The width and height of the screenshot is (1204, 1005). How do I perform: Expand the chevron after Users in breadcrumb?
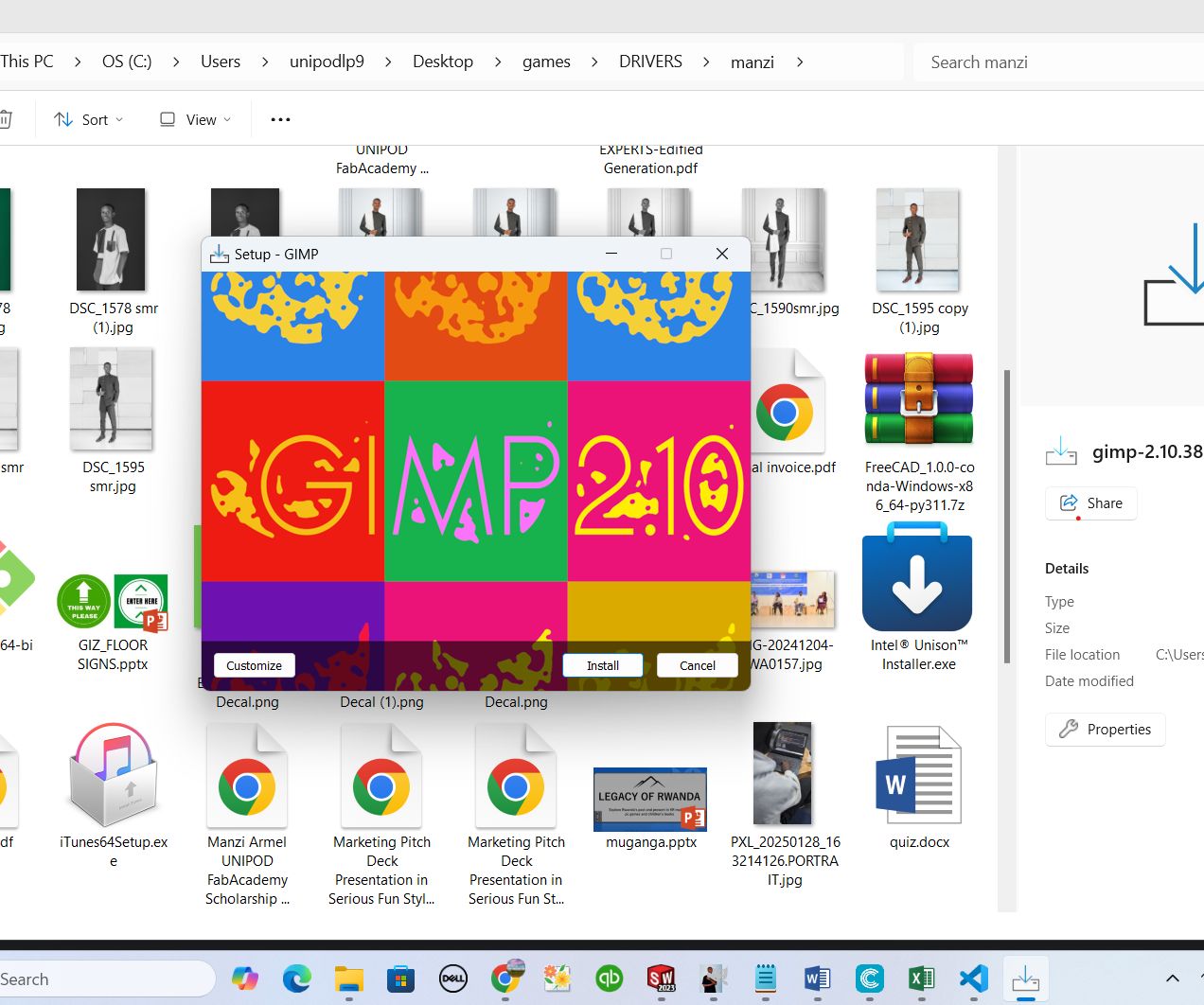coord(265,62)
